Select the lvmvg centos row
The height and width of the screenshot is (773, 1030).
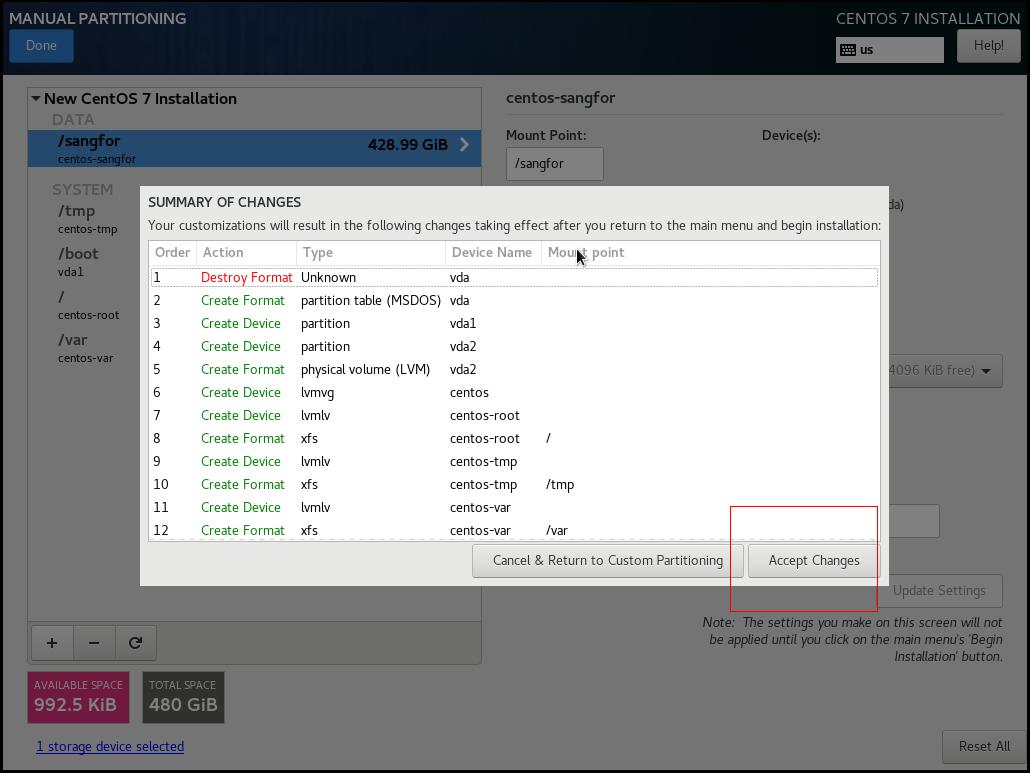(514, 392)
